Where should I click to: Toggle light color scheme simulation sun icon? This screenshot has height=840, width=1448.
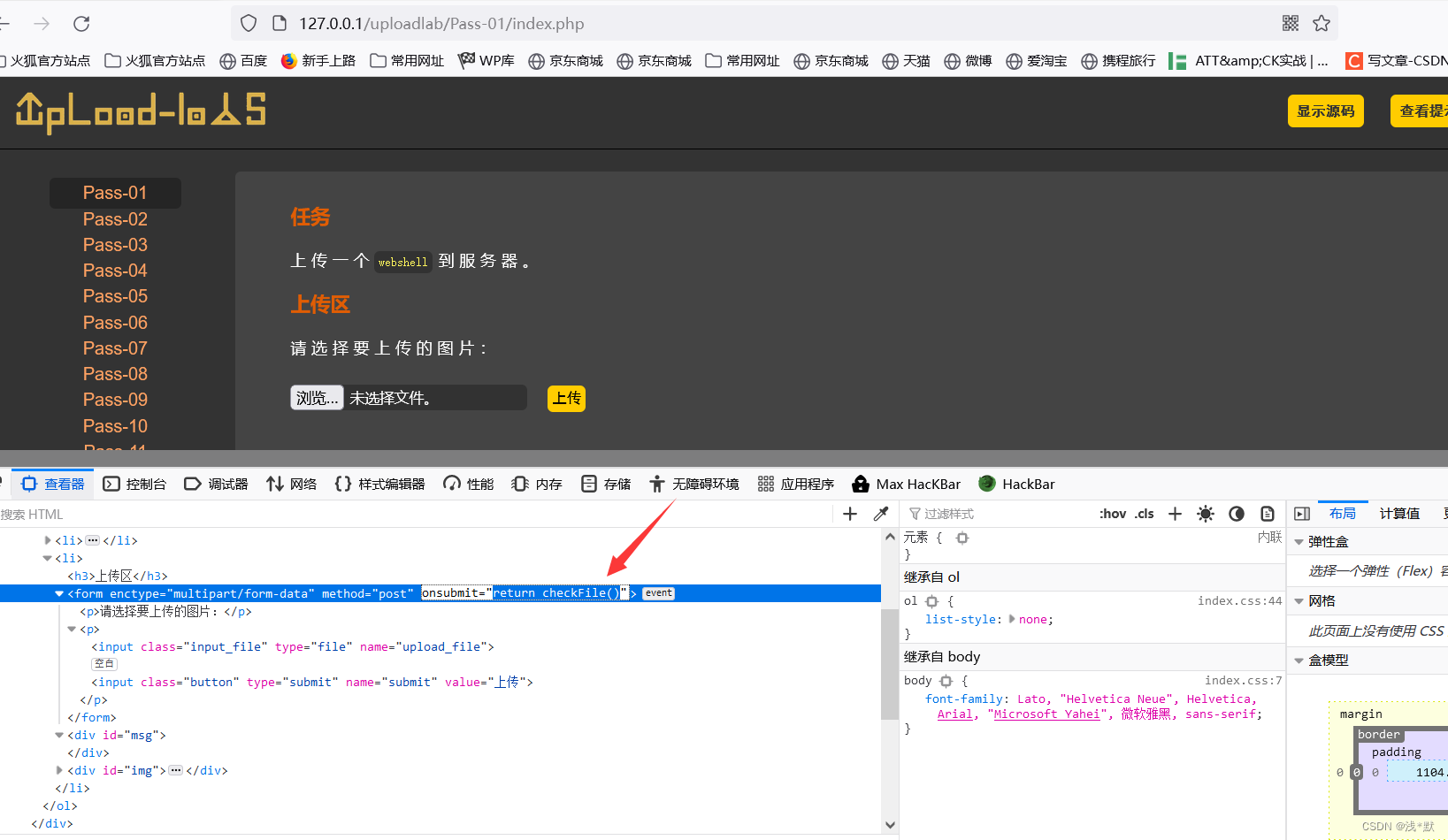point(1206,514)
